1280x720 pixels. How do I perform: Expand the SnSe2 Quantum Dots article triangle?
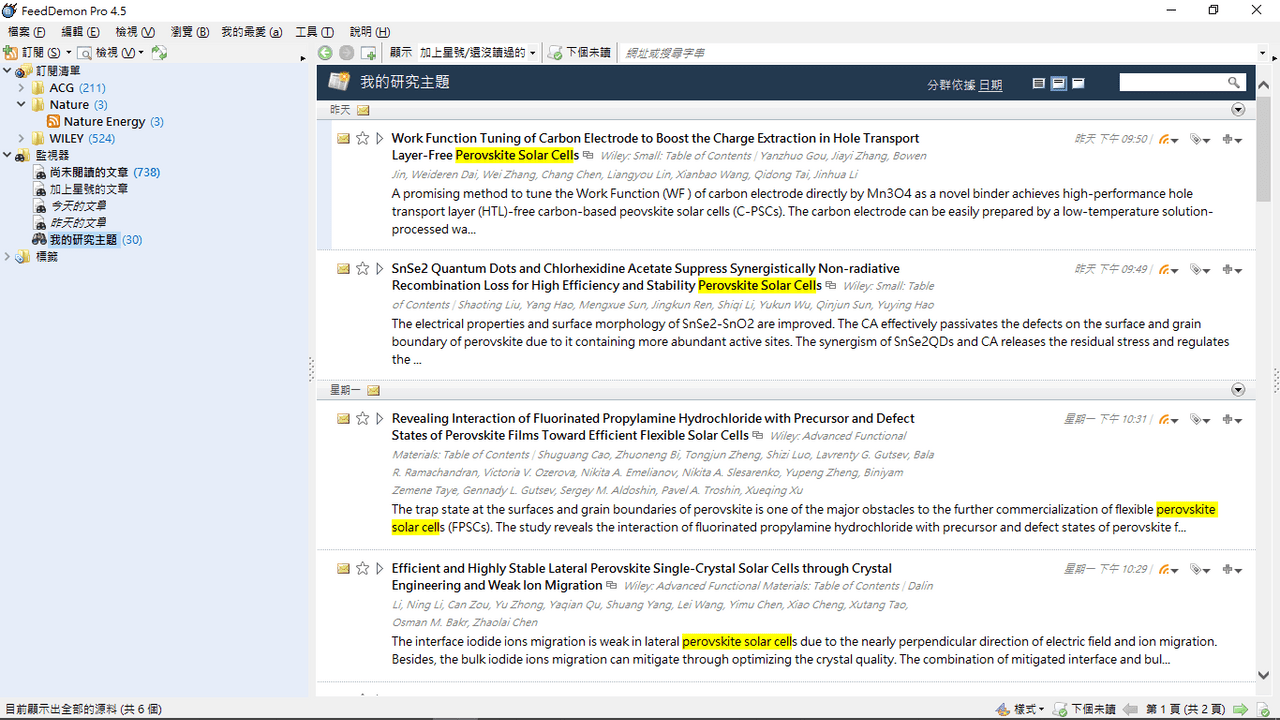click(x=380, y=269)
